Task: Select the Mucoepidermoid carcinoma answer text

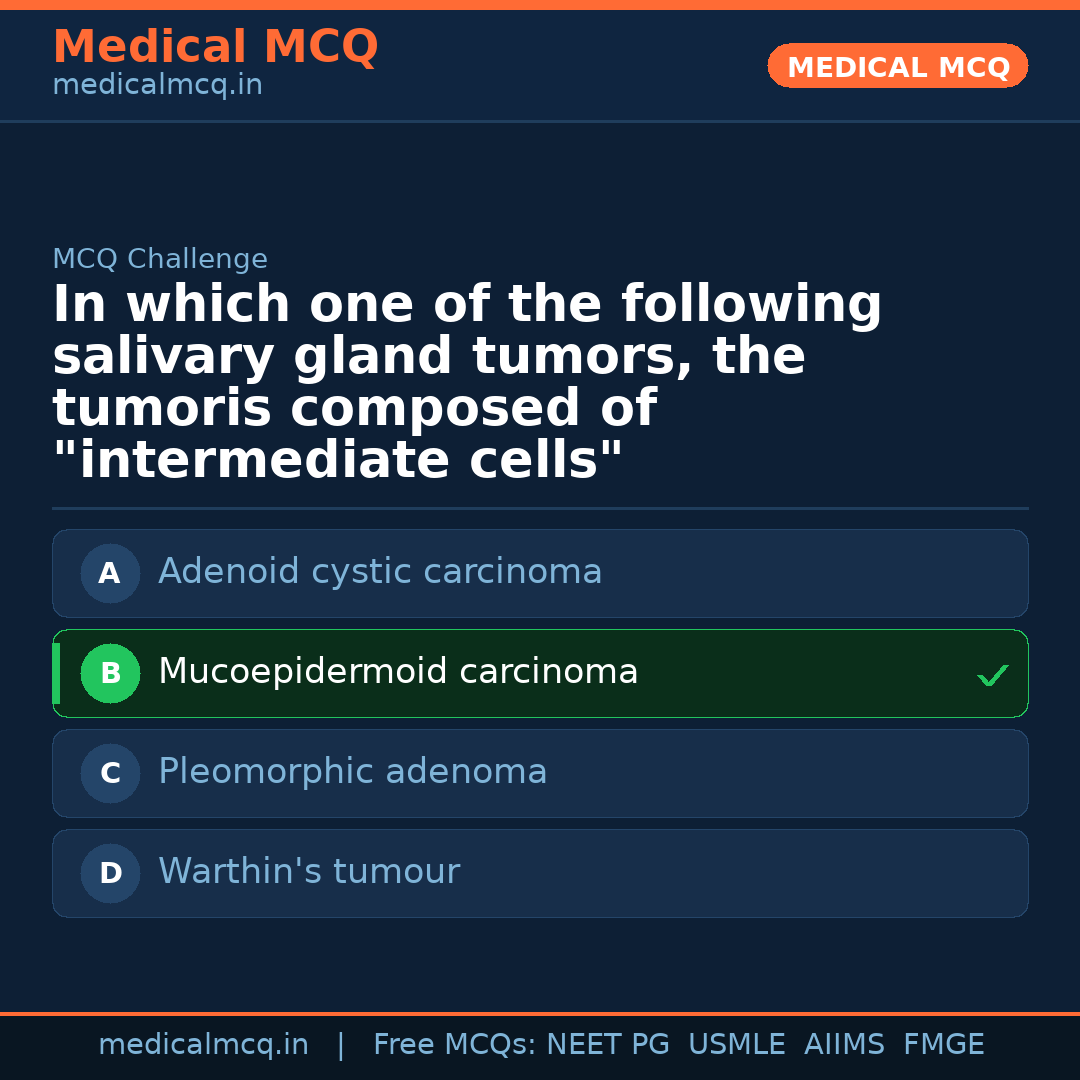Action: pos(398,672)
